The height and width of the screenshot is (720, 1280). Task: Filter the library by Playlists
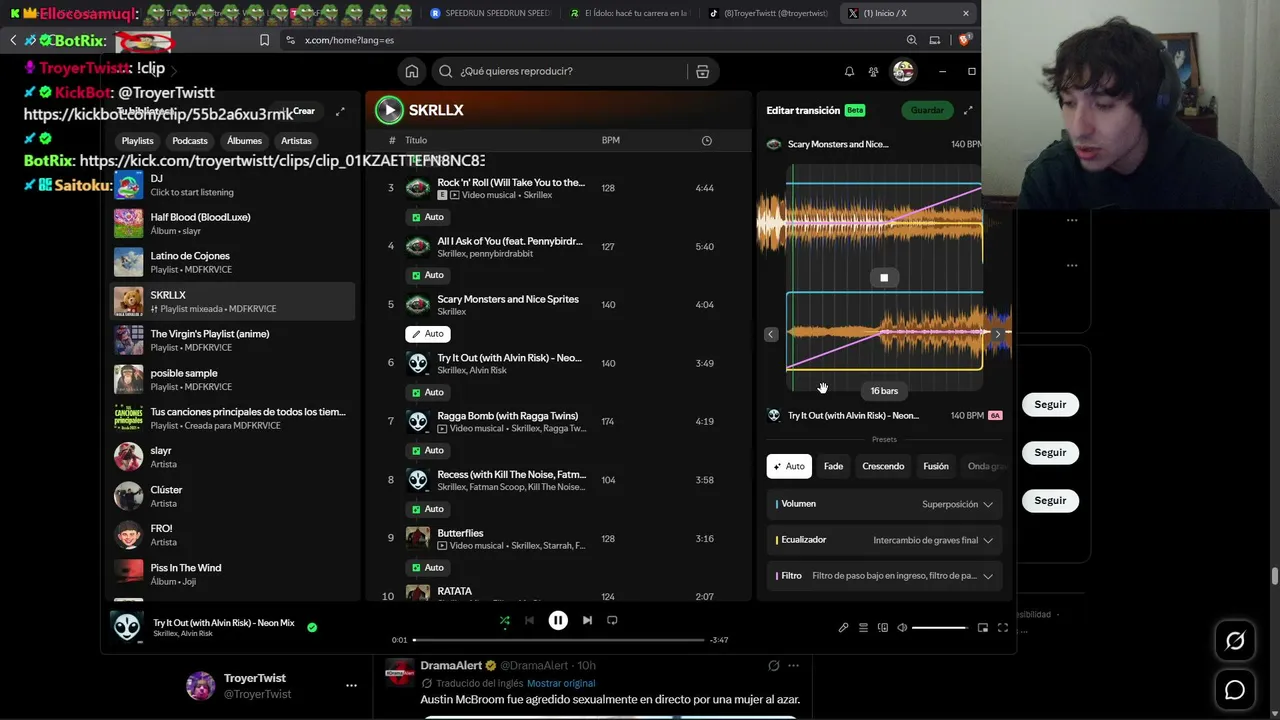pos(138,141)
